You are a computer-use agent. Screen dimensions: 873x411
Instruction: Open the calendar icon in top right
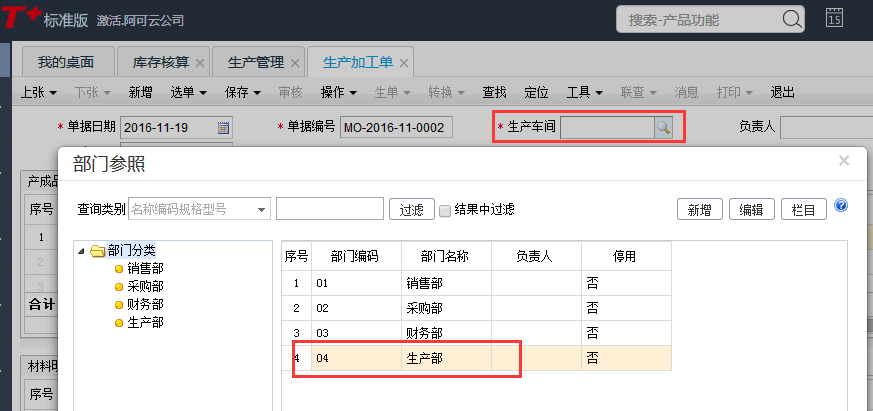point(834,18)
